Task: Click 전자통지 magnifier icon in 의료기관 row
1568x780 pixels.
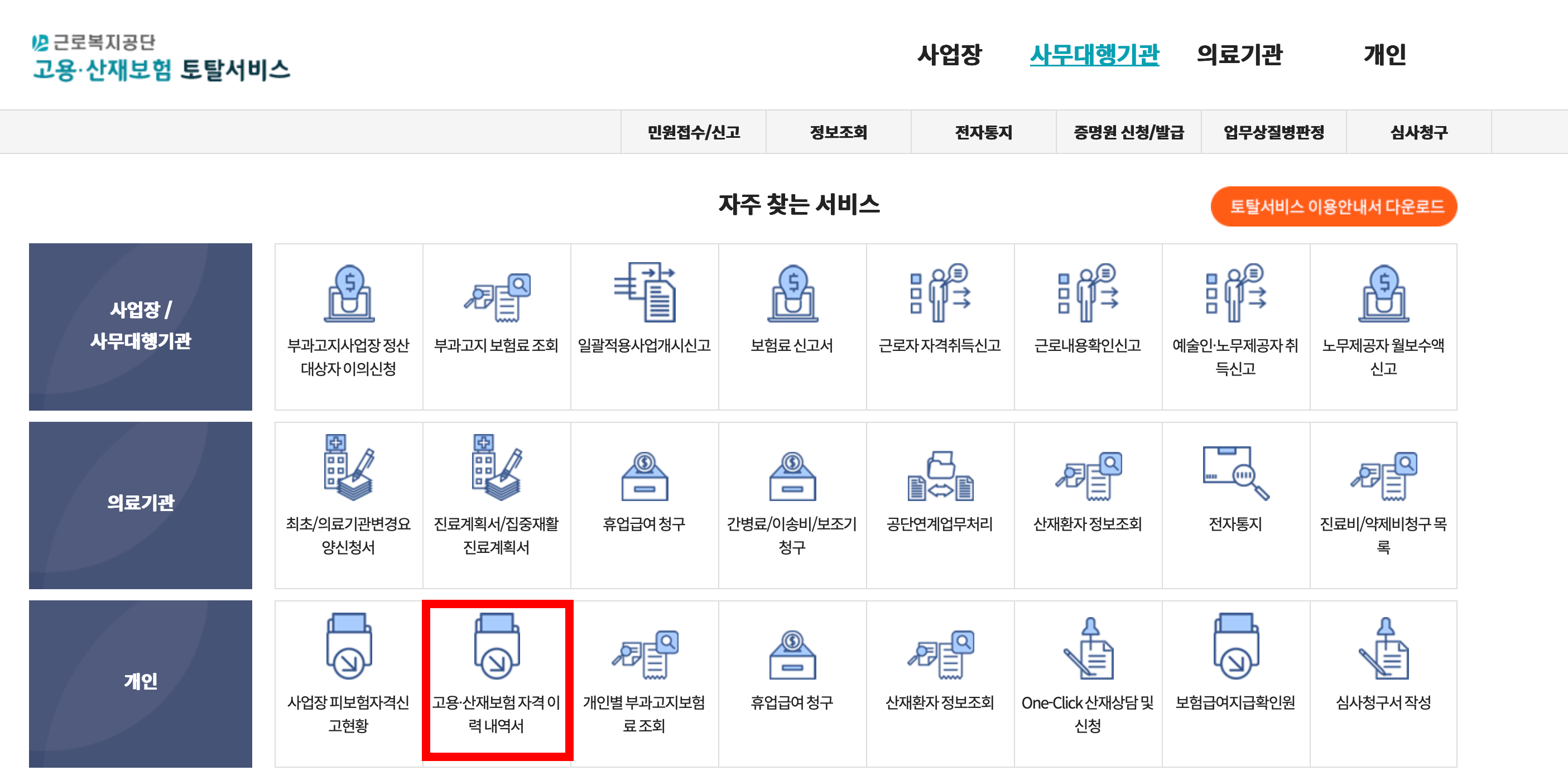Action: pos(1235,473)
